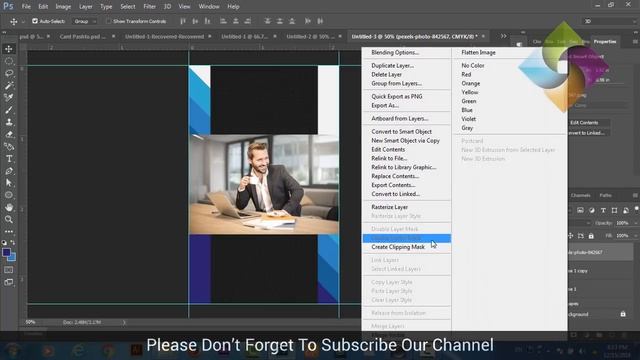This screenshot has height=360, width=640.
Task: Click align top edges icon
Action: click(x=183, y=21)
